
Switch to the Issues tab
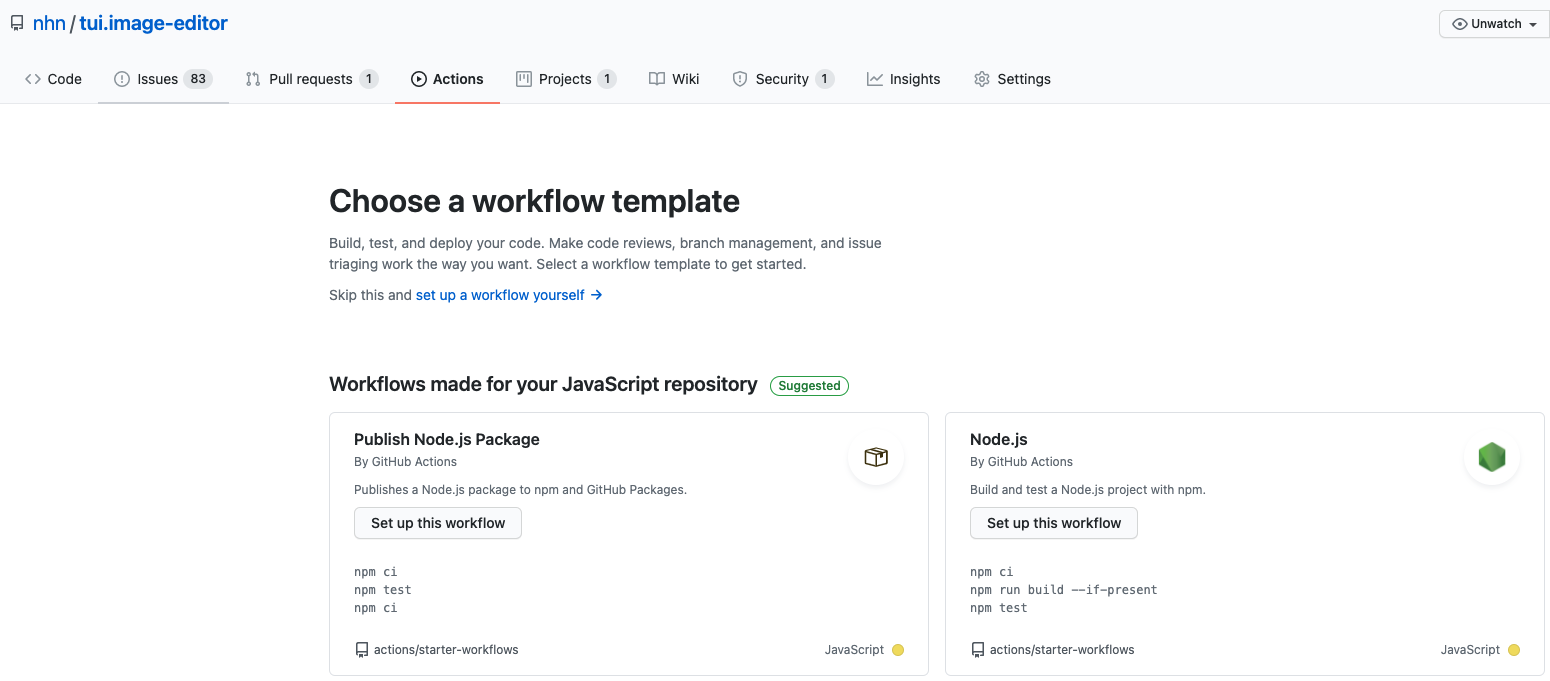tap(163, 79)
